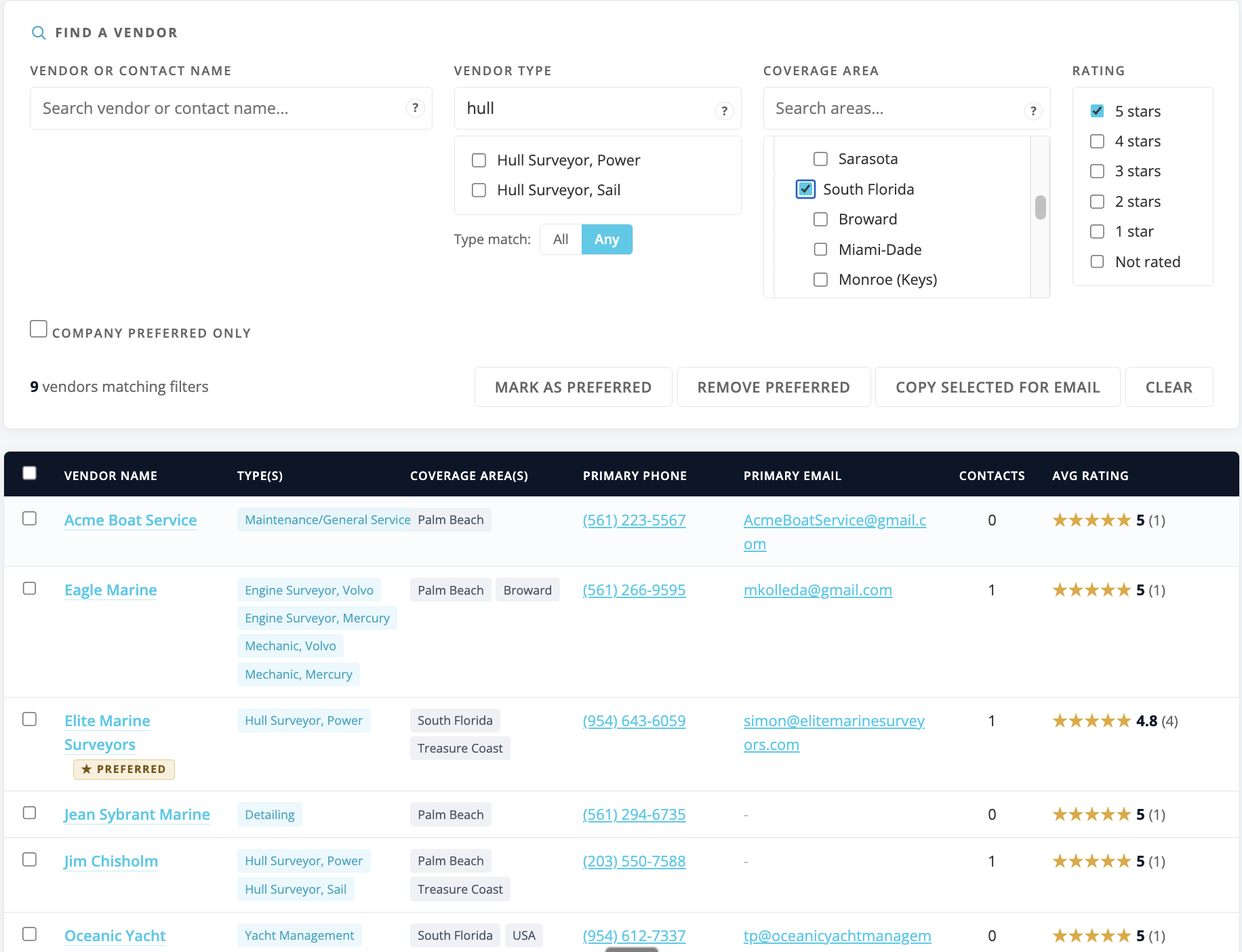
Task: Click Mark as Preferred button
Action: (x=573, y=387)
